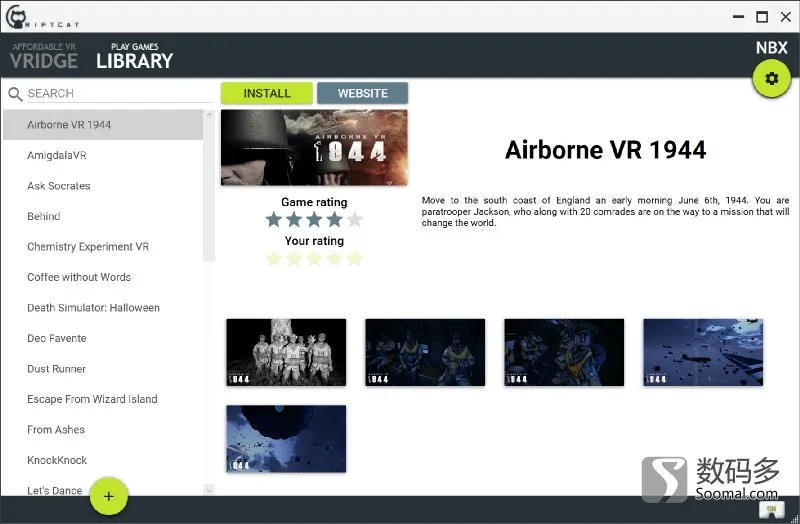Click the search magnifier icon
The height and width of the screenshot is (524, 800).
pyautogui.click(x=15, y=94)
